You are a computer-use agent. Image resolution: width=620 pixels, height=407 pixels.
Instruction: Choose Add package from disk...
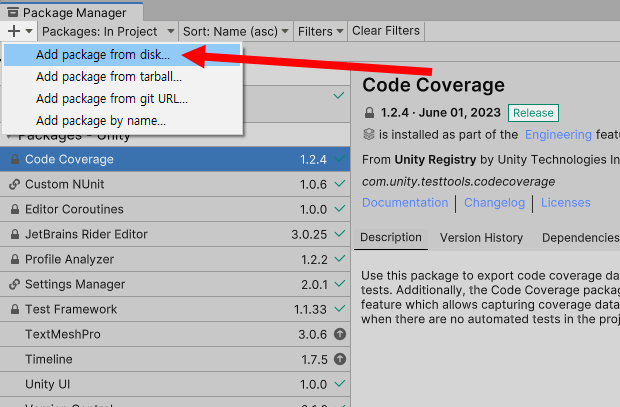point(122,55)
